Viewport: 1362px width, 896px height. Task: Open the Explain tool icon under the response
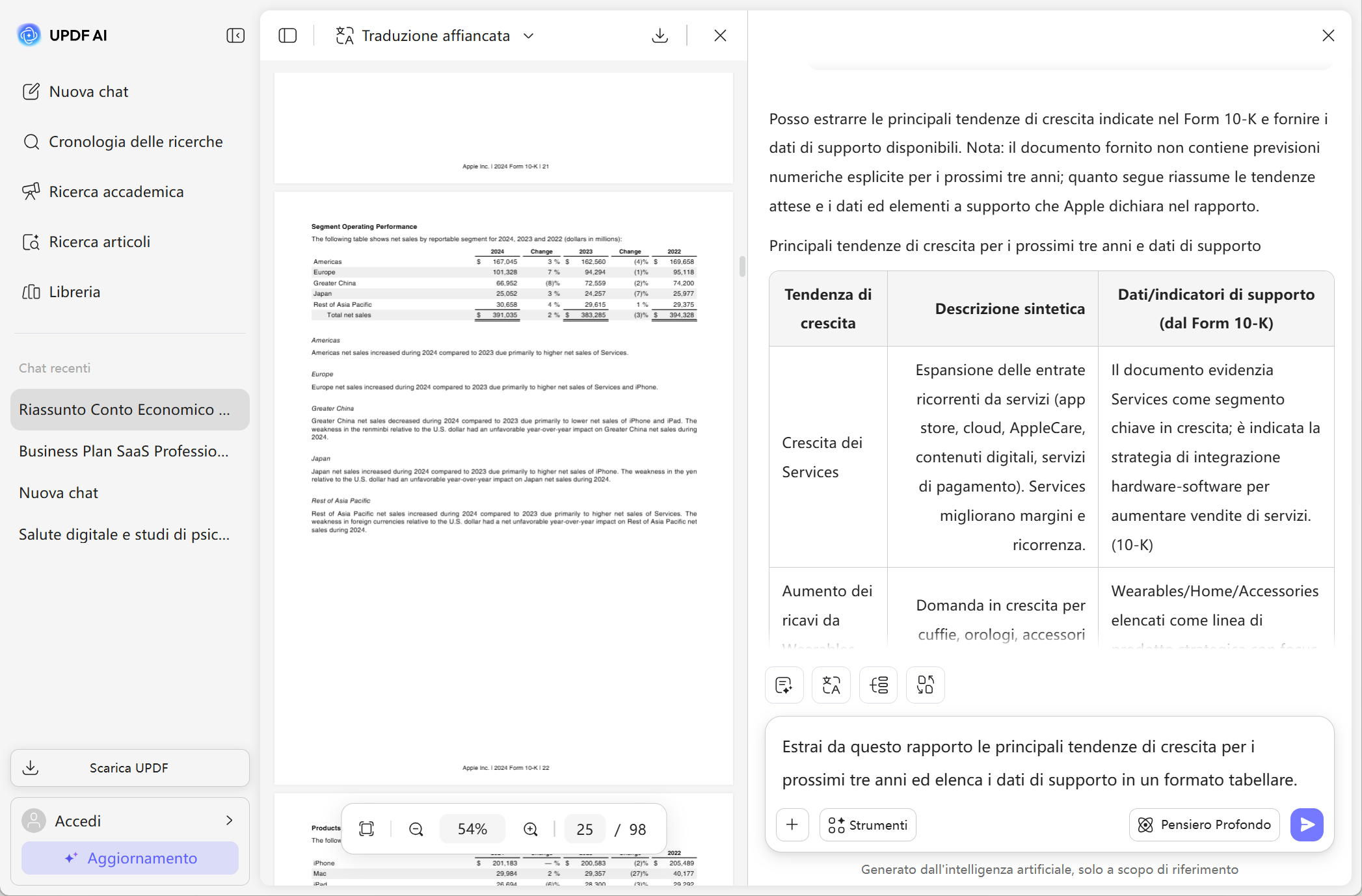[877, 685]
